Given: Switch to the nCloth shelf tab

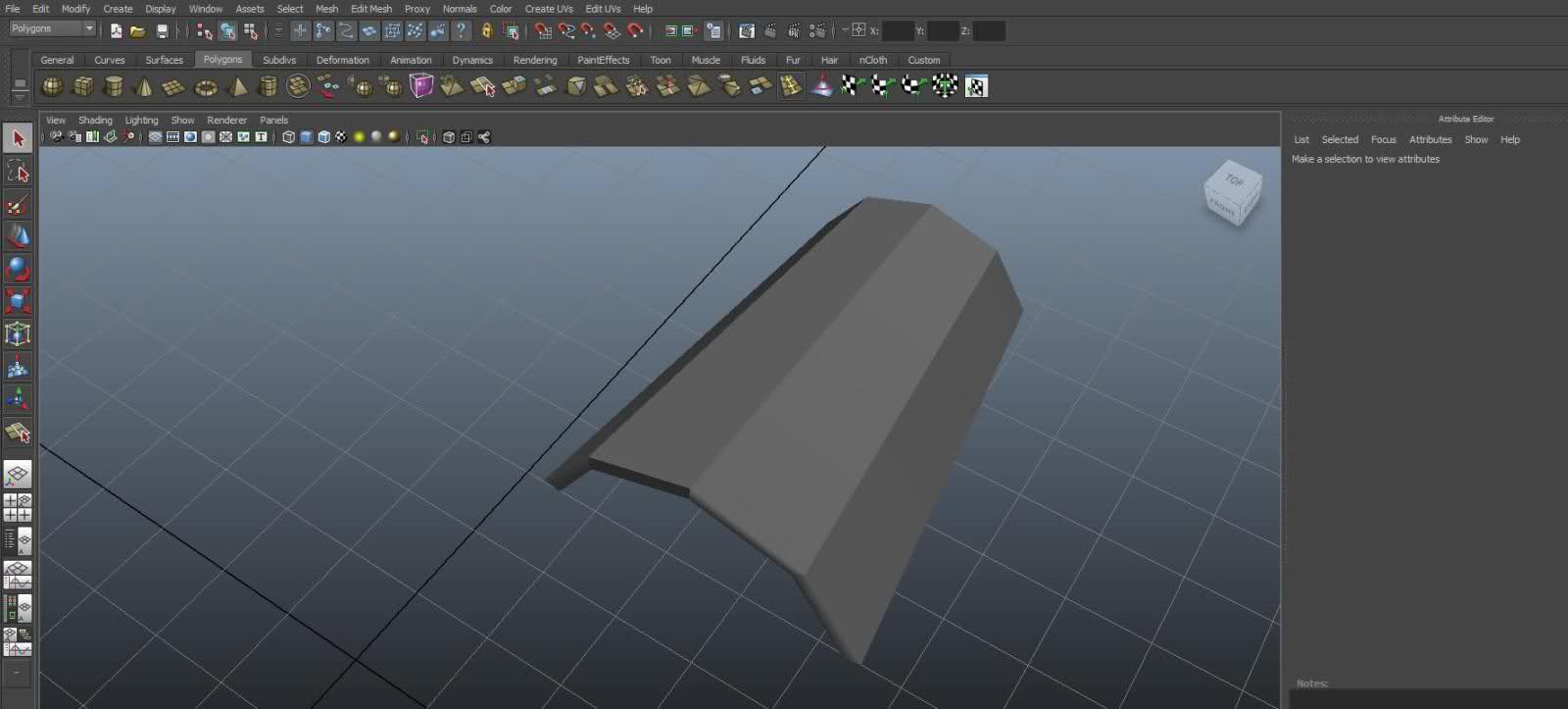Looking at the screenshot, I should click(873, 60).
